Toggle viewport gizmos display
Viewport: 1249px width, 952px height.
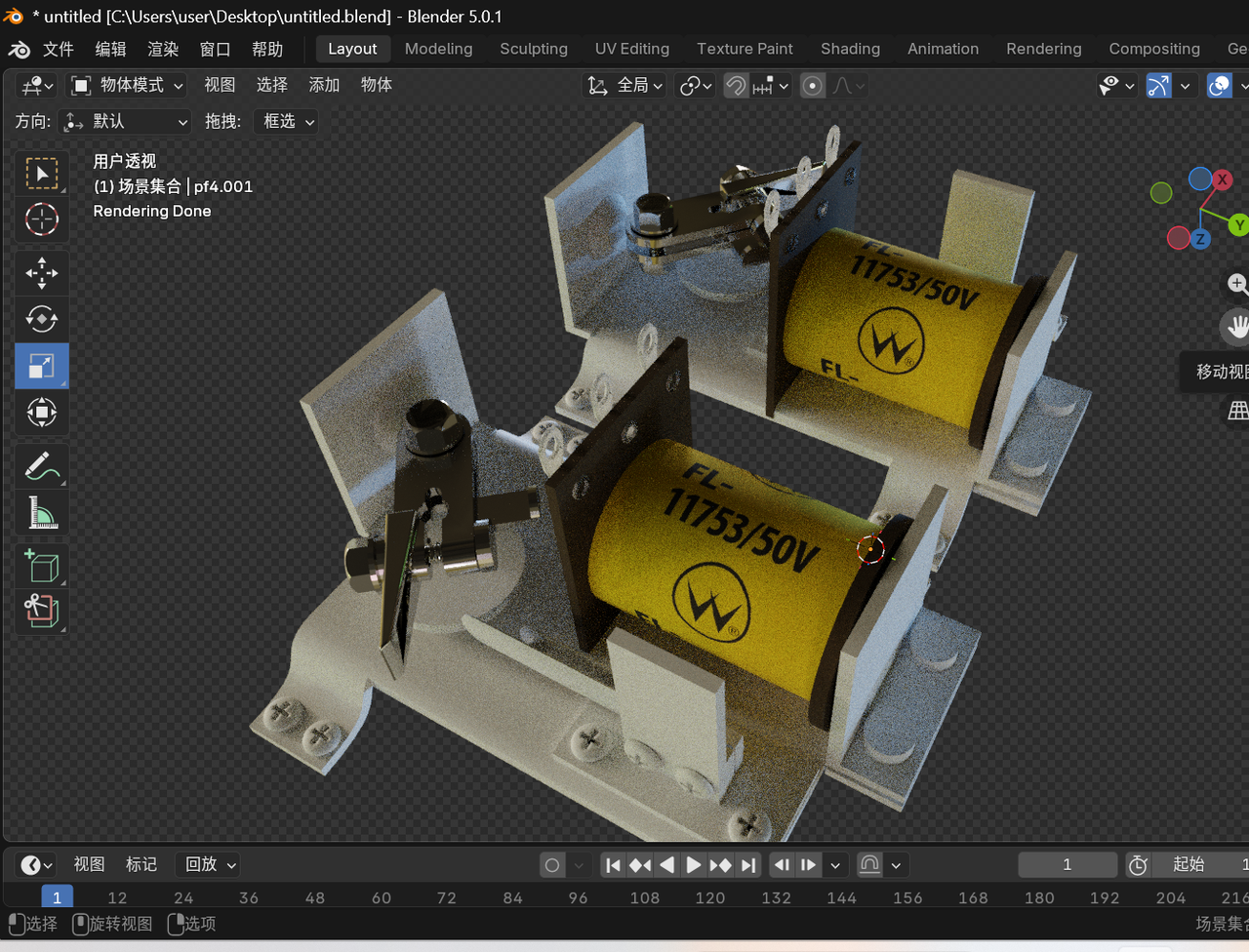click(1158, 86)
